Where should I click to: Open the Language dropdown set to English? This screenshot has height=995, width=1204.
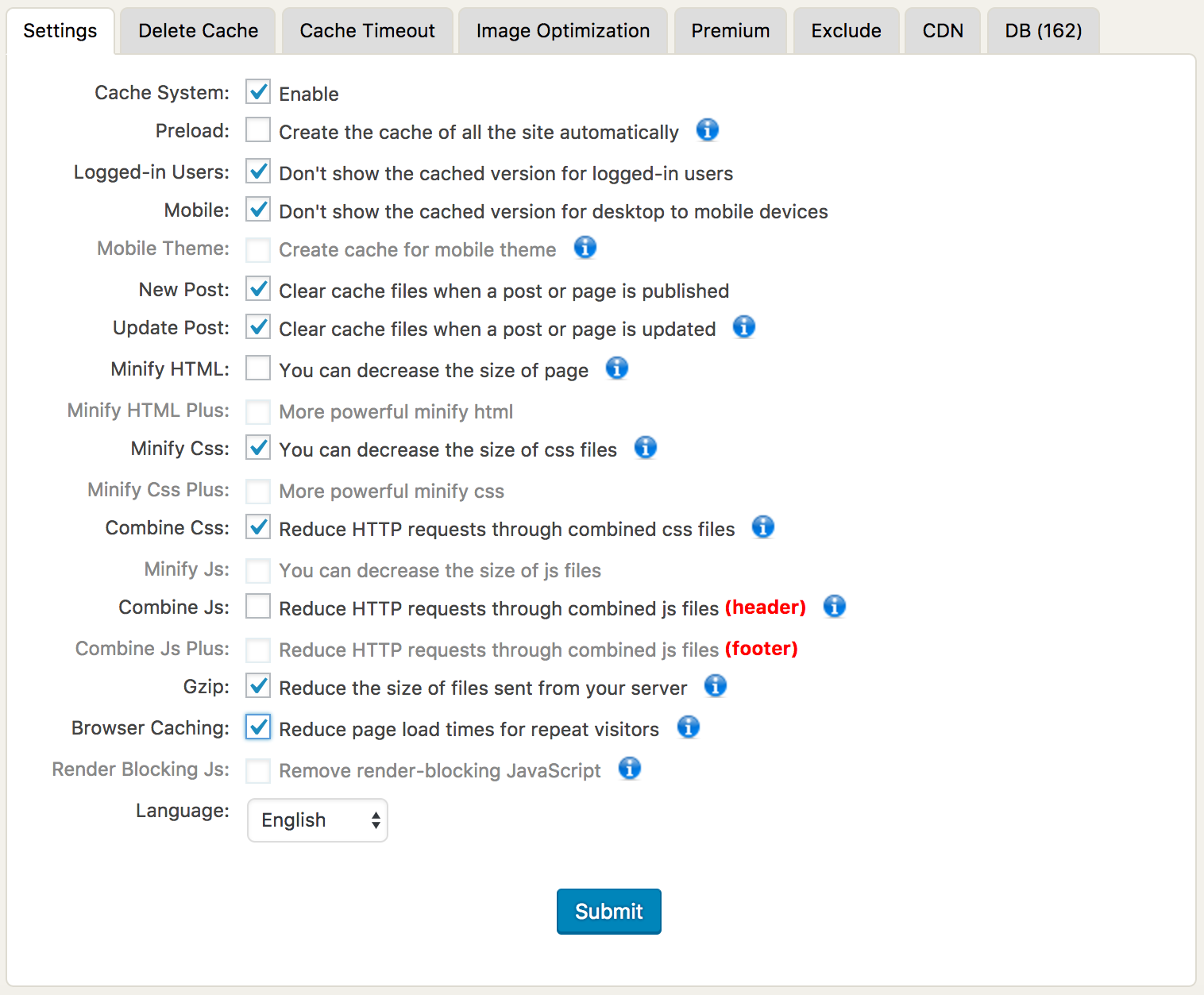[318, 820]
